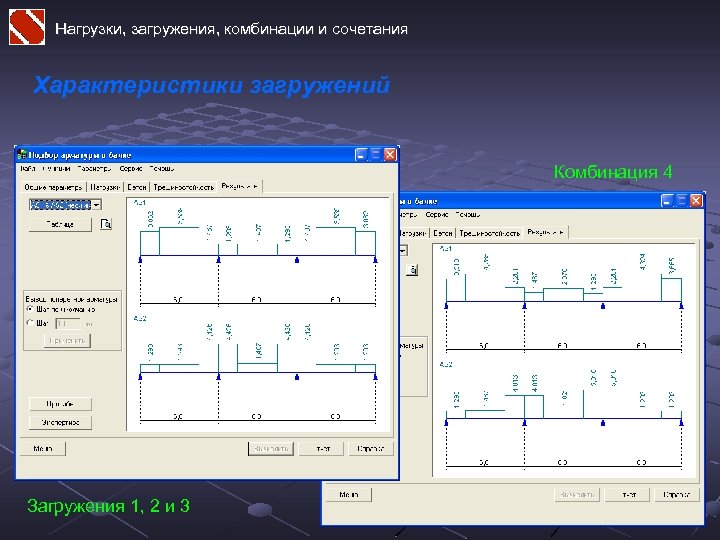The height and width of the screenshot is (540, 720).
Task: Open Сервис menu in the back window
Action: 437,214
